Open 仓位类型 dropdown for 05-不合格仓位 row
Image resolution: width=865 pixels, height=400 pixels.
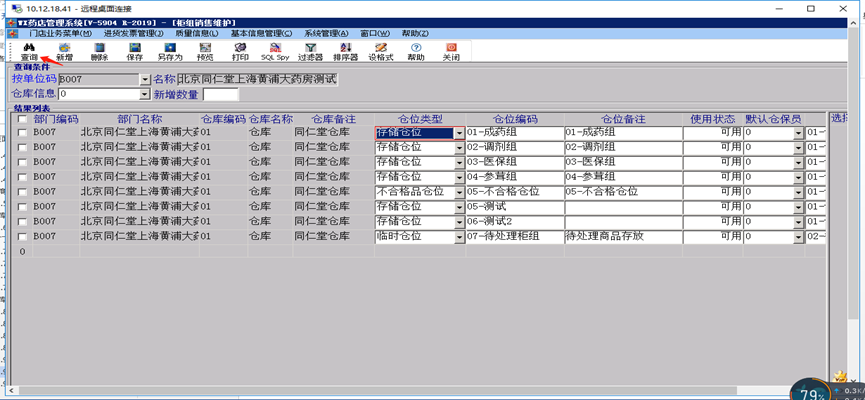[459, 193]
